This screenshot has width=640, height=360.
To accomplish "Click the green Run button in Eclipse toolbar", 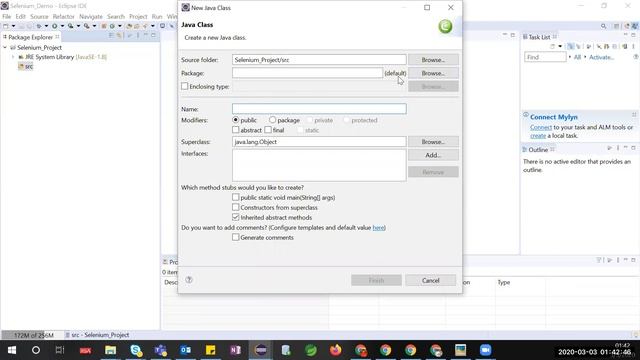I will [54, 26].
